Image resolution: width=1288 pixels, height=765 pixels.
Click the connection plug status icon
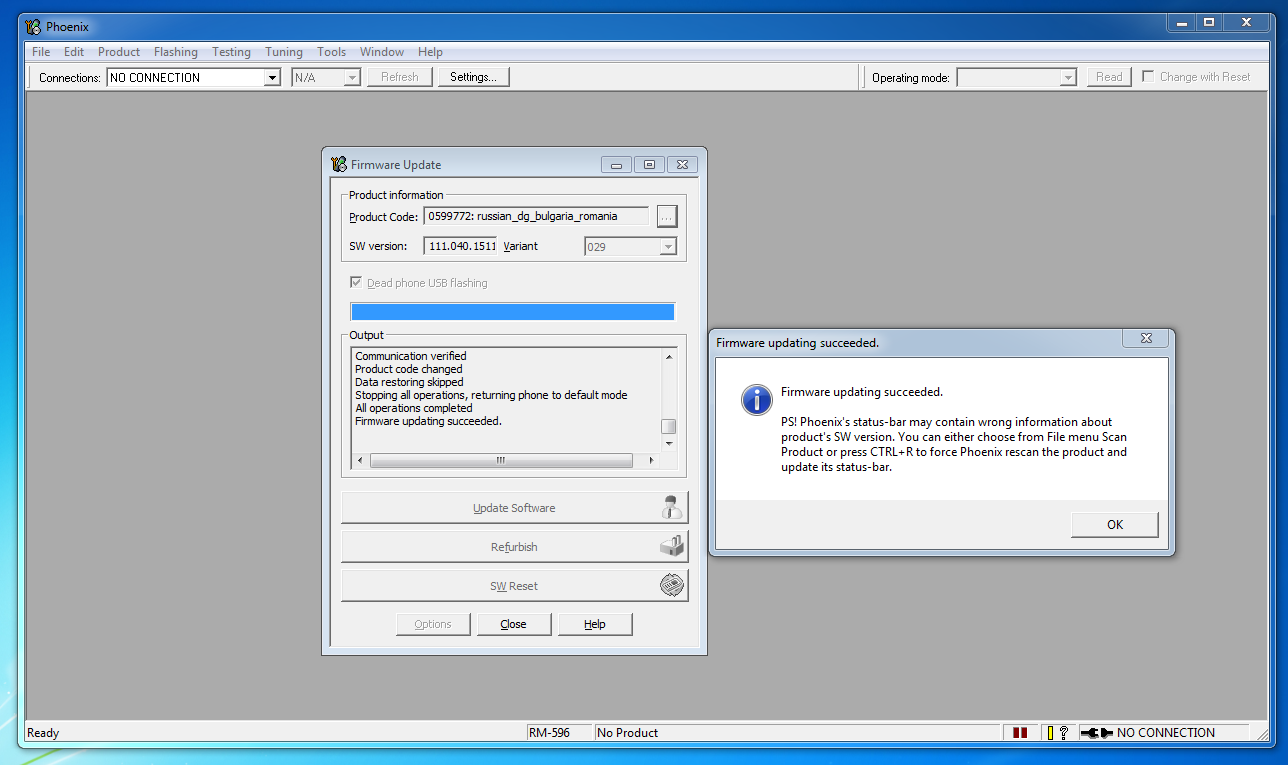(x=1097, y=733)
